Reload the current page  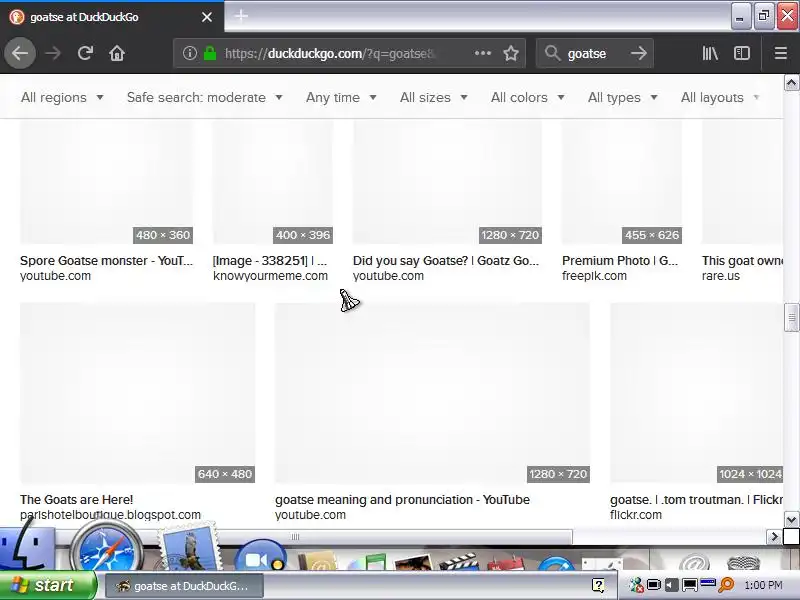click(85, 53)
